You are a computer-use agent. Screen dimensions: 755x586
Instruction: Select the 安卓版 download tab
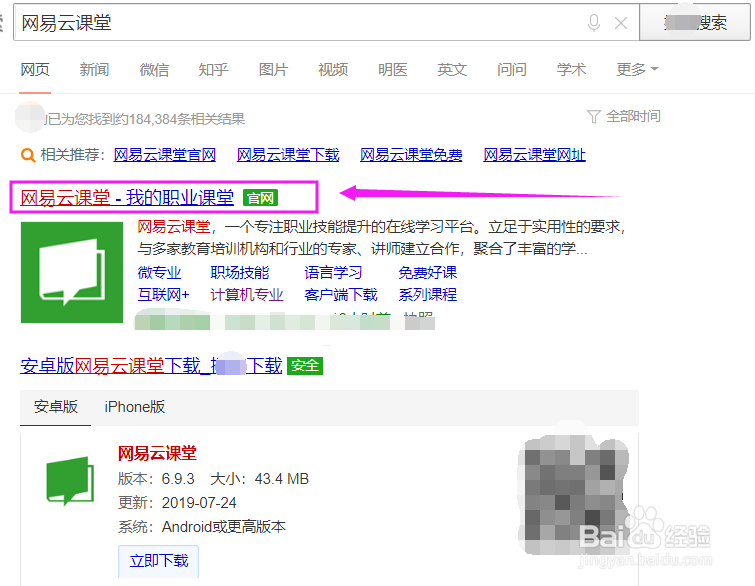click(55, 407)
